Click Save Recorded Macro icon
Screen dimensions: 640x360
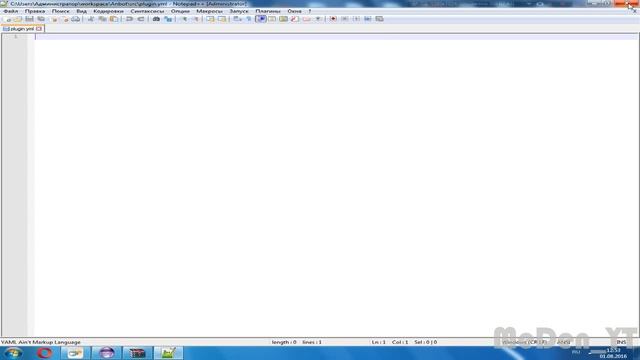tap(379, 19)
